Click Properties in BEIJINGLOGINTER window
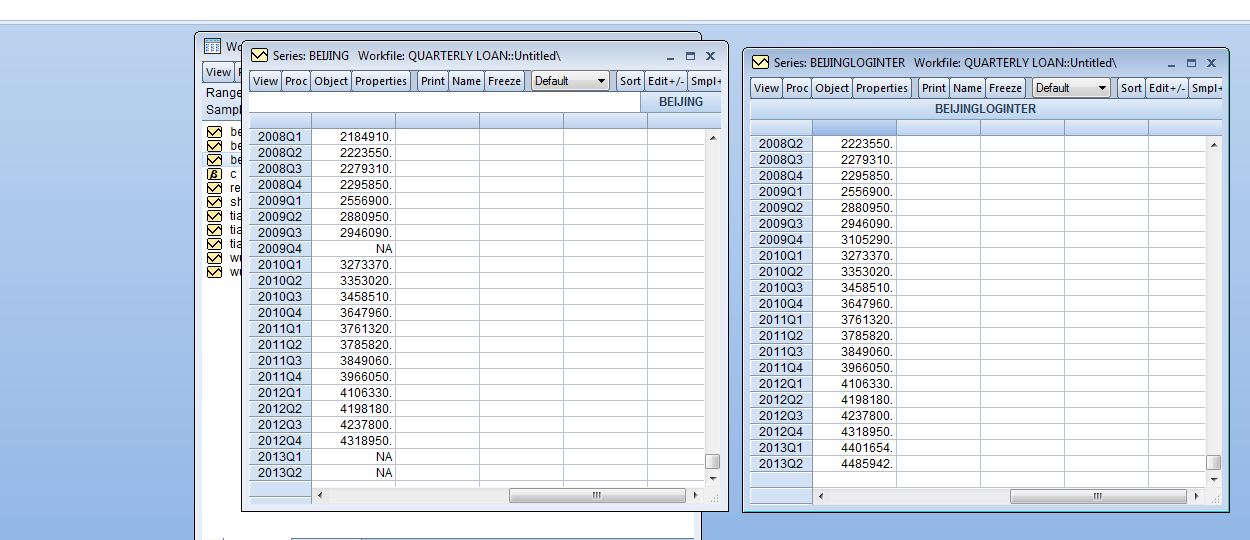The width and height of the screenshot is (1250, 540). [882, 88]
